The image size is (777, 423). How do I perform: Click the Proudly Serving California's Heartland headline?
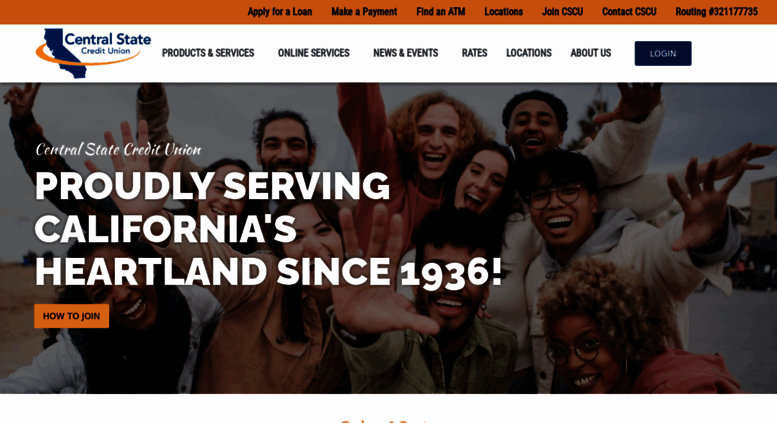click(x=268, y=229)
